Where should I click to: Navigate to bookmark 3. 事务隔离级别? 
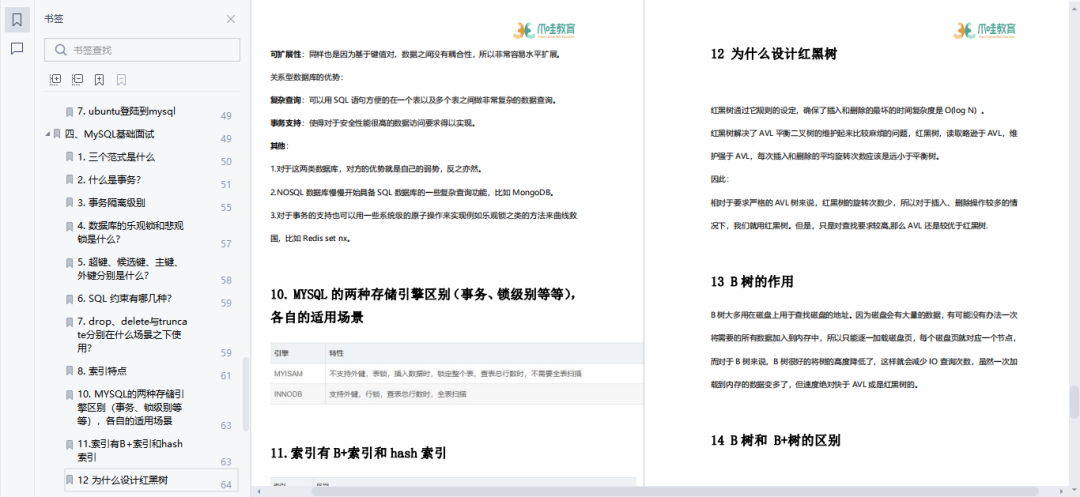click(112, 202)
